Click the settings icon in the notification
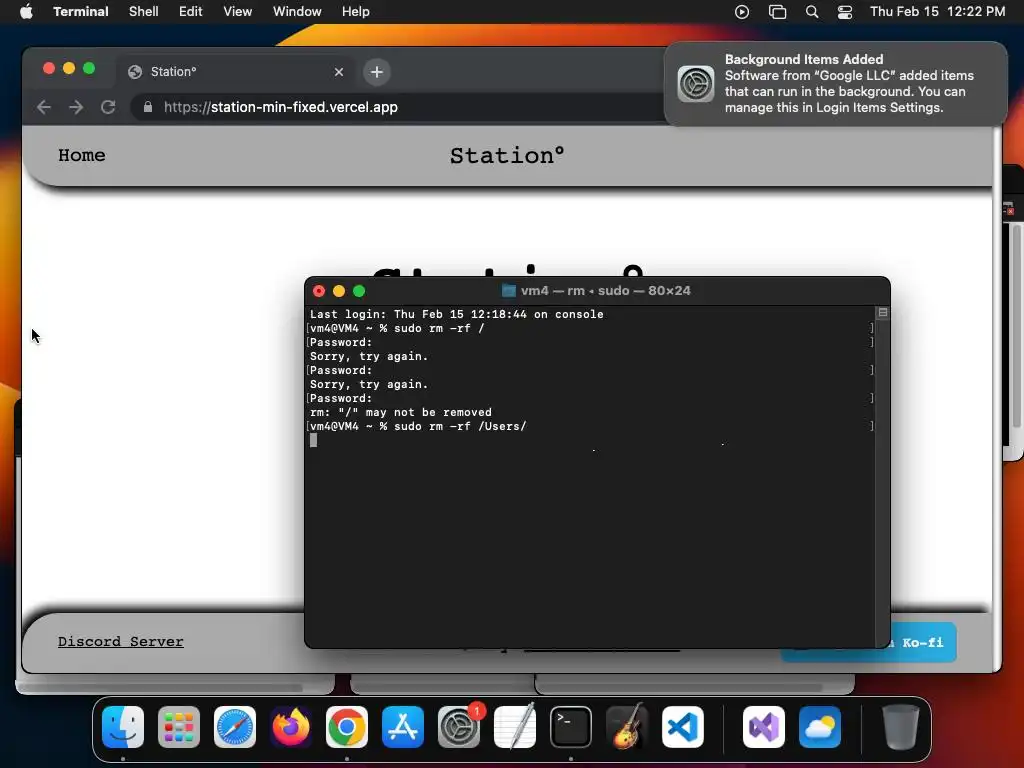 click(696, 84)
